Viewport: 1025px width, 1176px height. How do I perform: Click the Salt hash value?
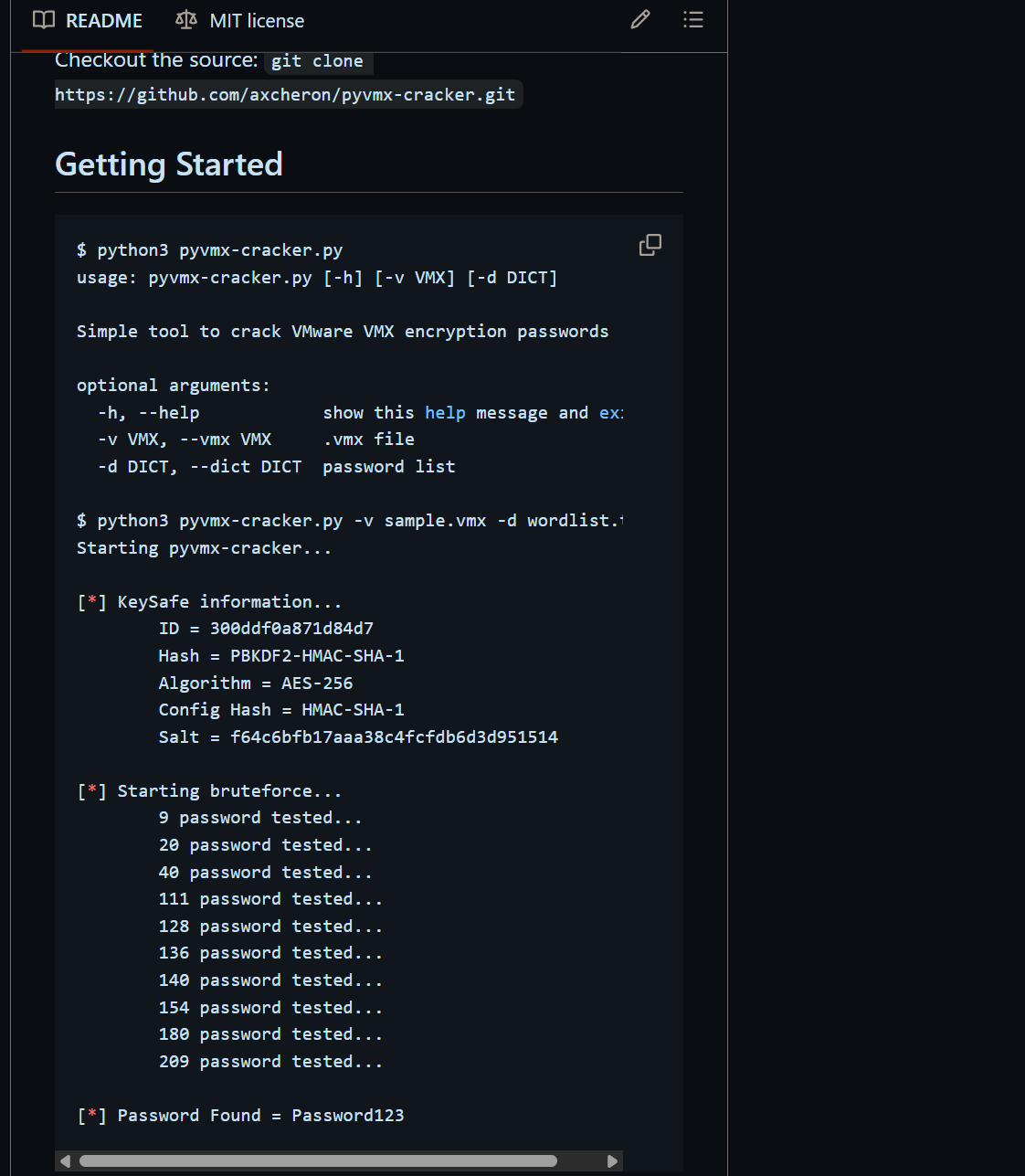click(394, 737)
